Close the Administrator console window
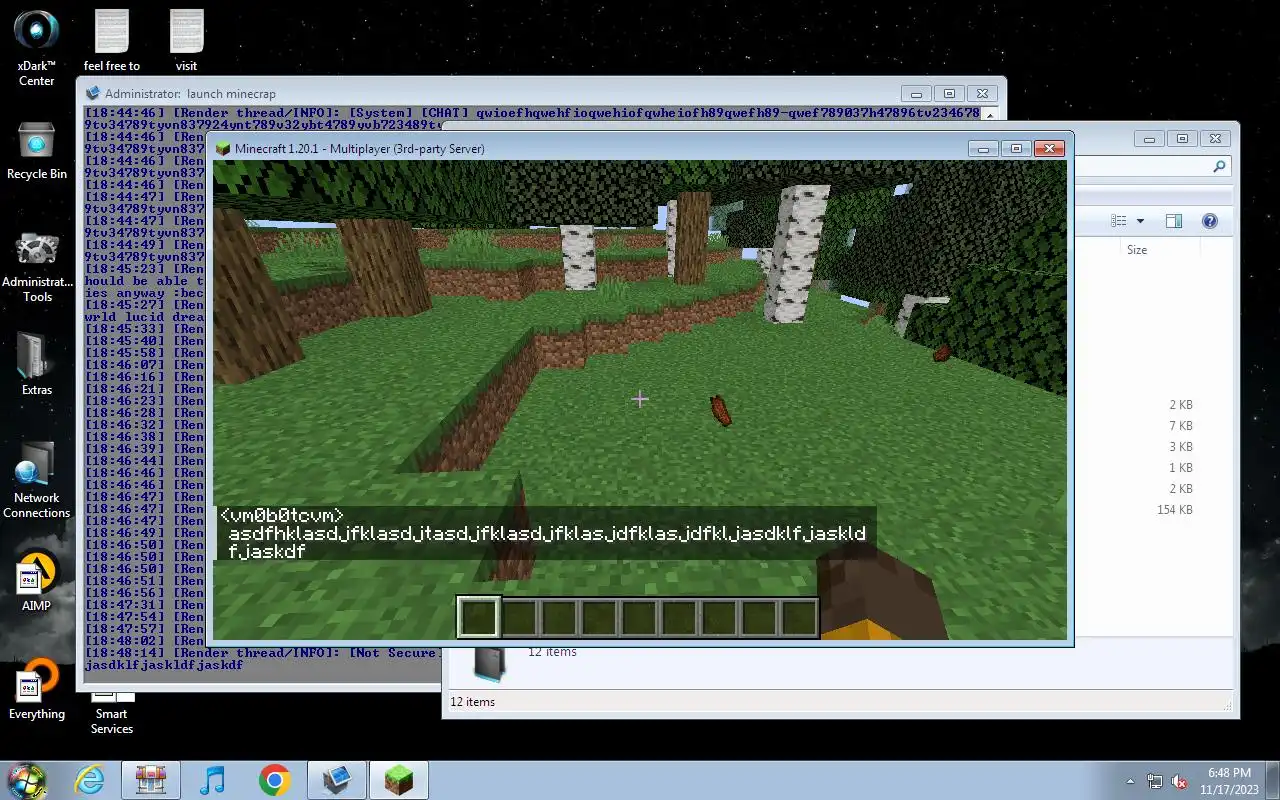 click(x=984, y=94)
